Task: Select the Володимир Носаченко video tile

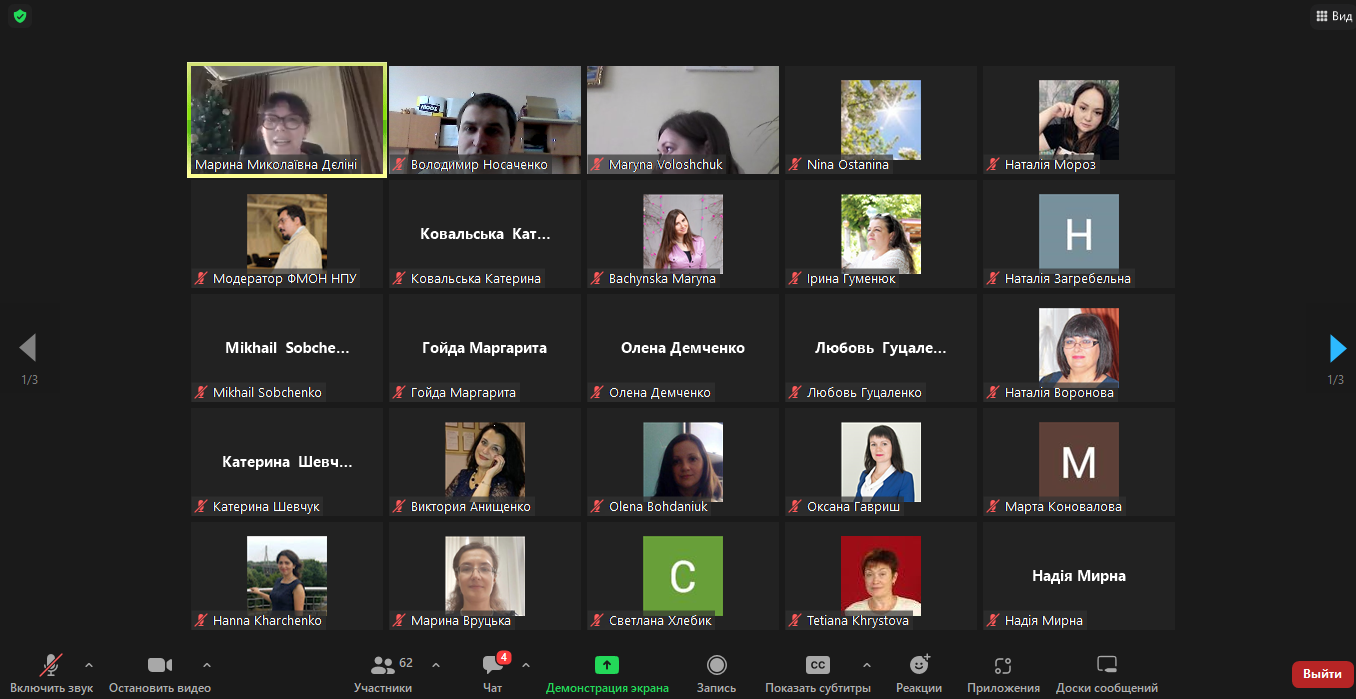Action: 485,120
